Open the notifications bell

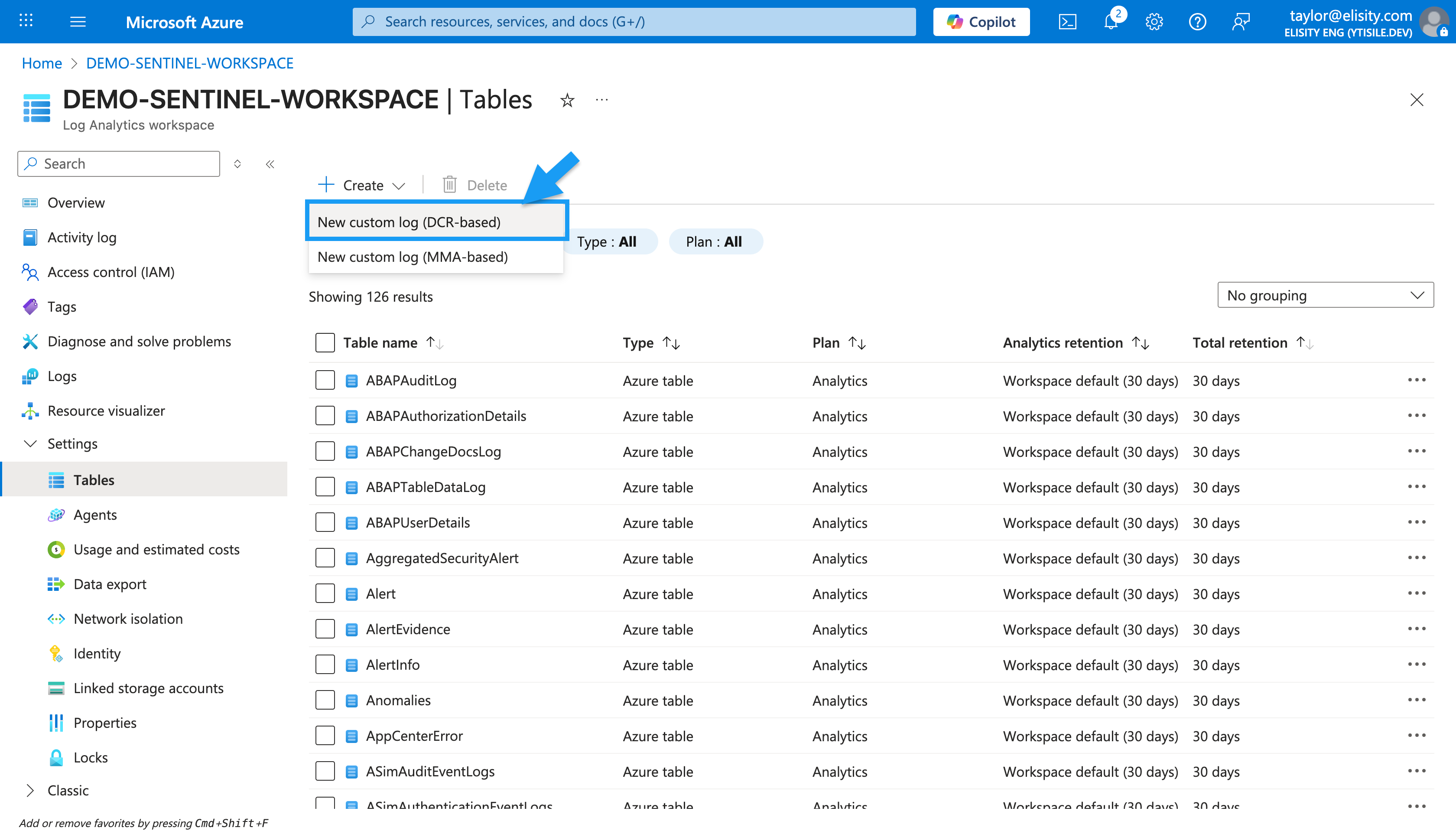click(x=1111, y=22)
